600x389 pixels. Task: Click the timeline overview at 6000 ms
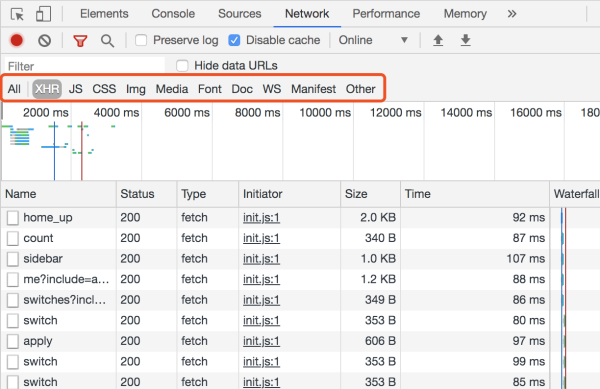[x=187, y=113]
